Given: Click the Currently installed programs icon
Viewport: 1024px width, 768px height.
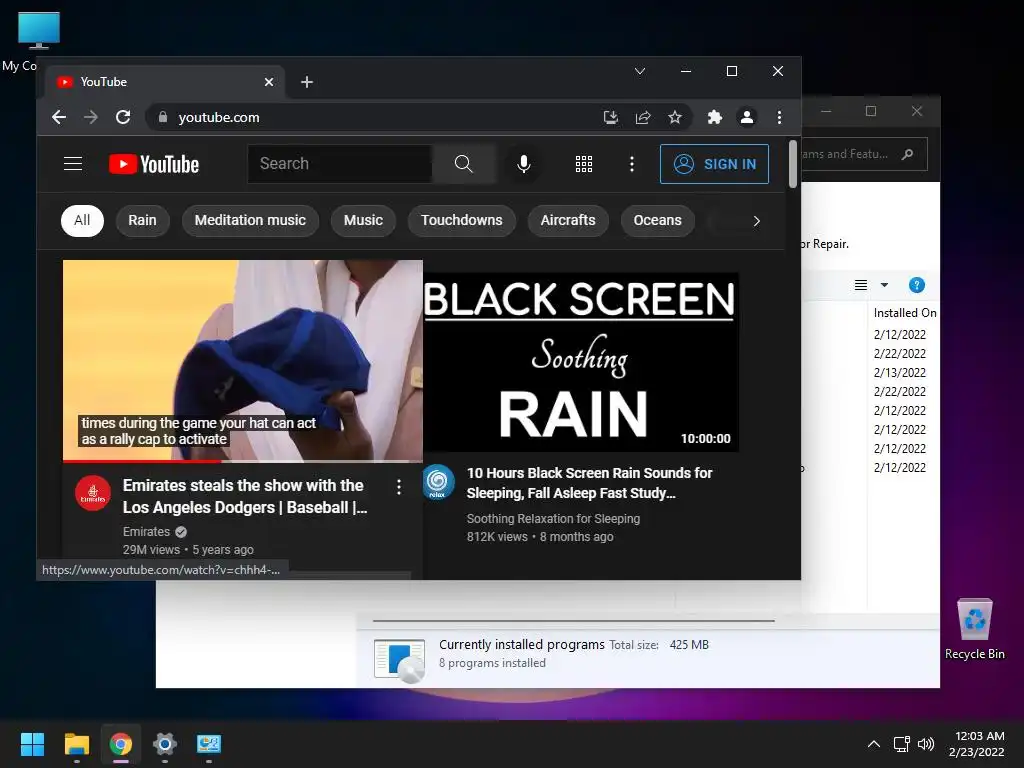Looking at the screenshot, I should click(x=400, y=660).
